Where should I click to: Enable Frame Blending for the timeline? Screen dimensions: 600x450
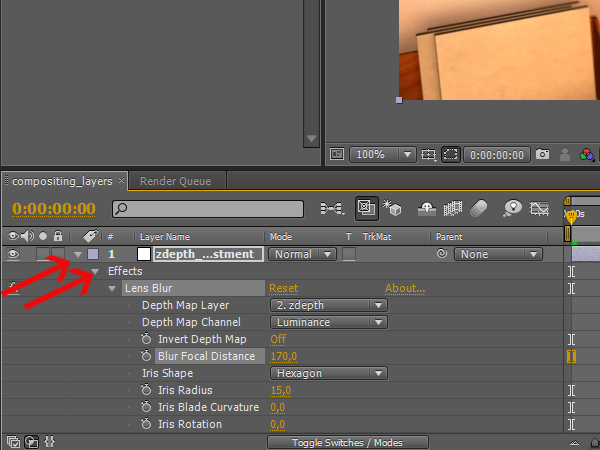click(x=453, y=209)
